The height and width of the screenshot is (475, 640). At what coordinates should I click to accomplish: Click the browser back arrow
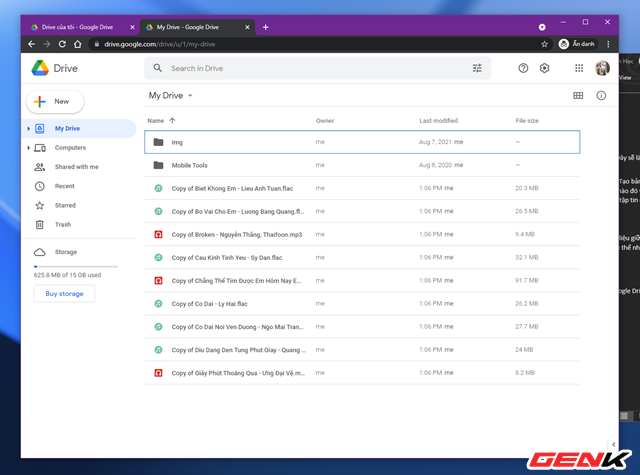(31, 44)
